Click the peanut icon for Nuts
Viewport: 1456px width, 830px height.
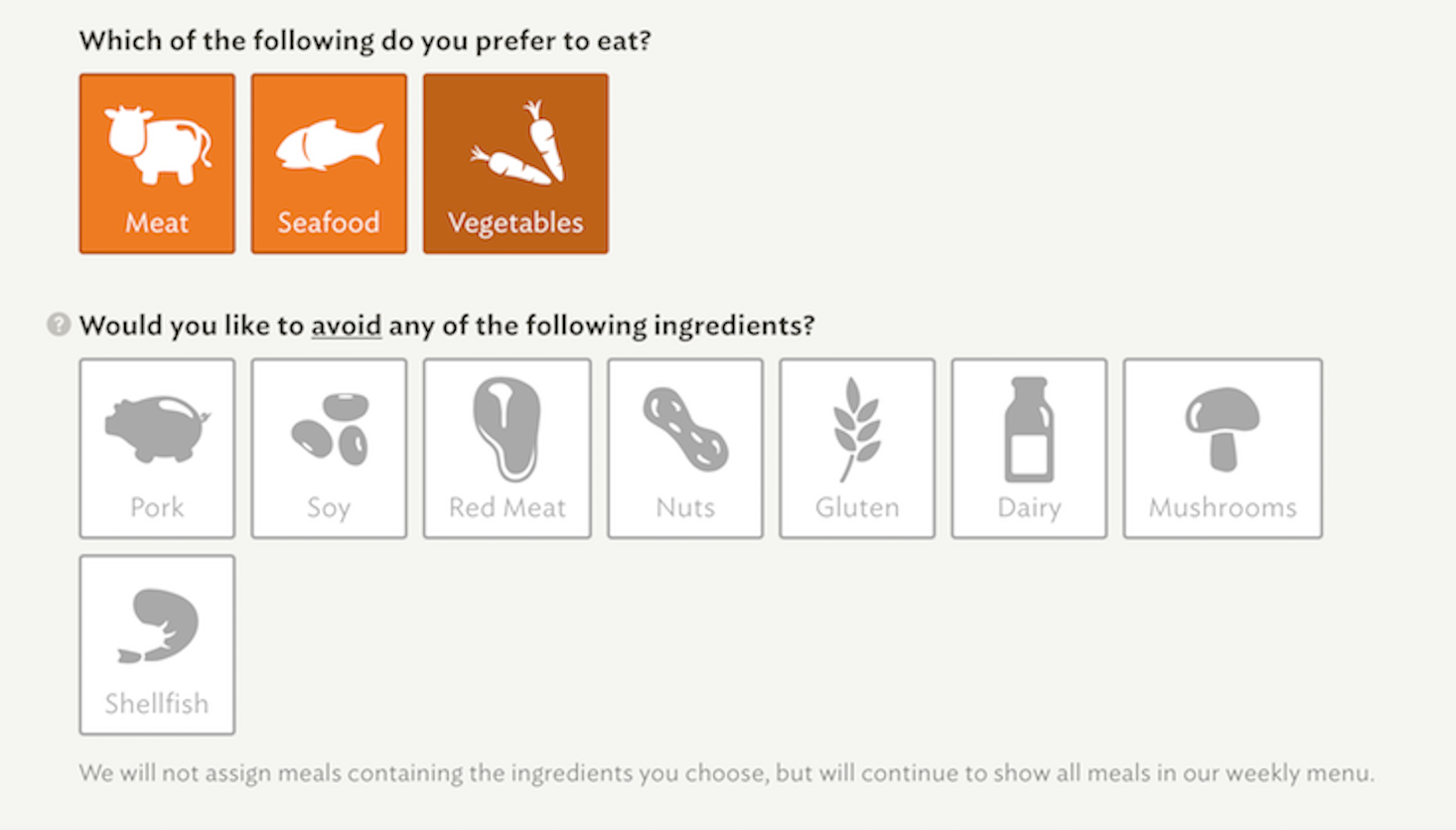click(685, 430)
